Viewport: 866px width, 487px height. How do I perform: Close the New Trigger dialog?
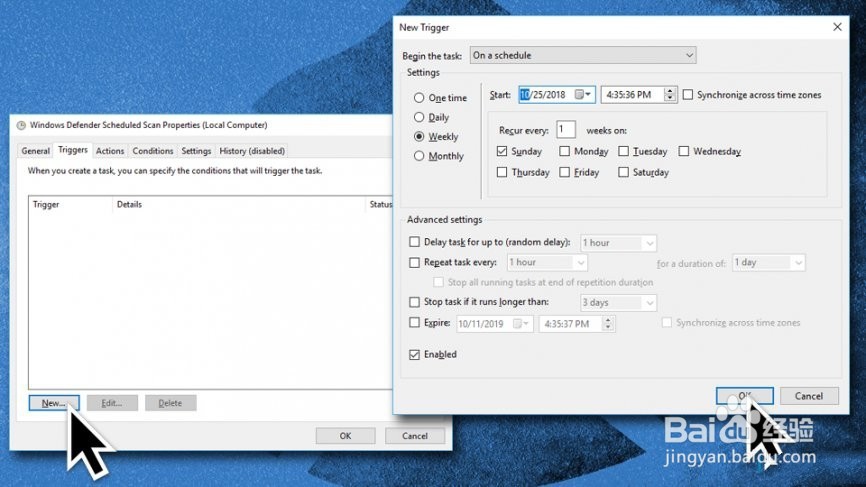pyautogui.click(x=837, y=27)
